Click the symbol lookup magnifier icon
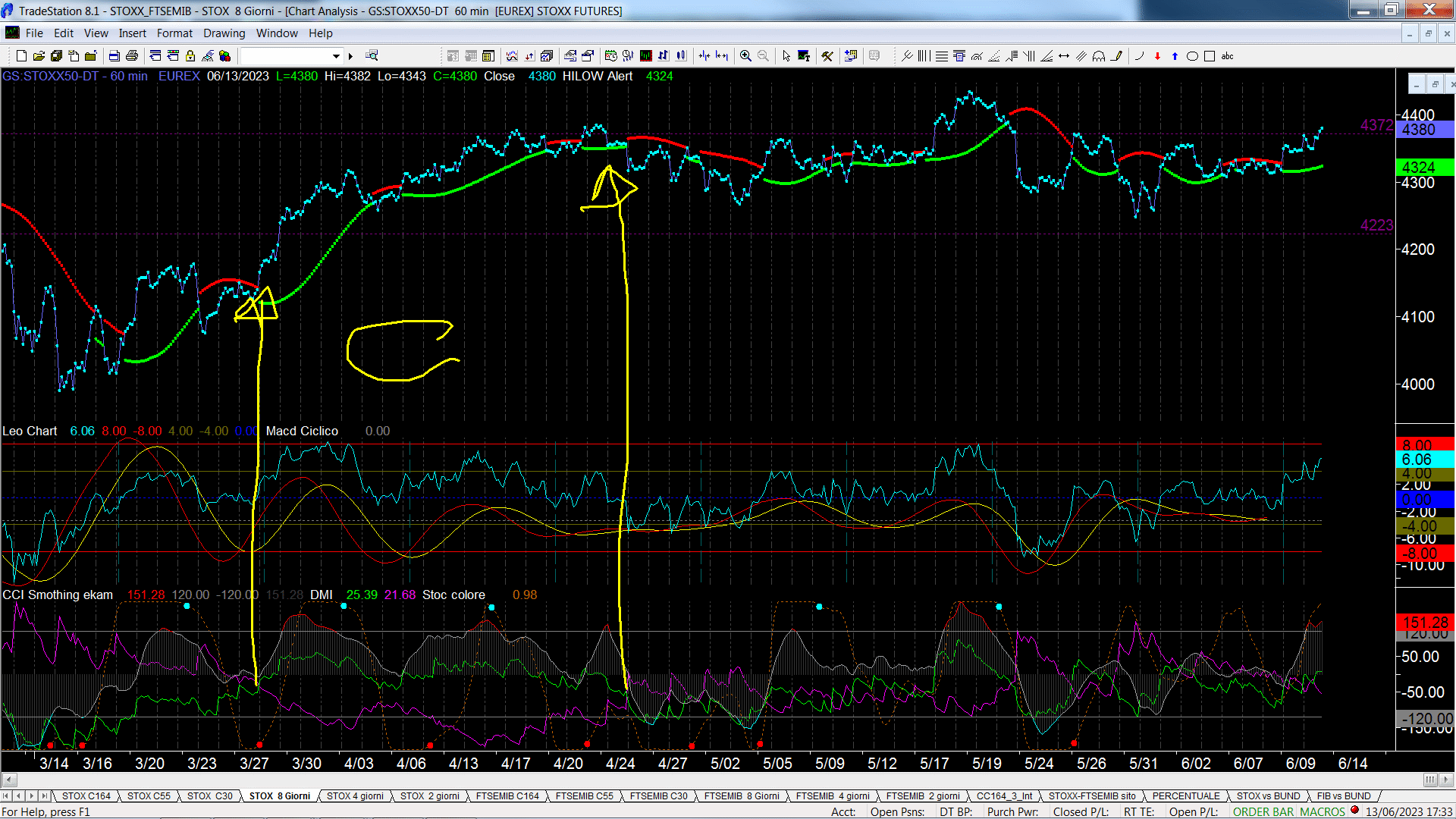Image resolution: width=1456 pixels, height=819 pixels. tap(372, 56)
